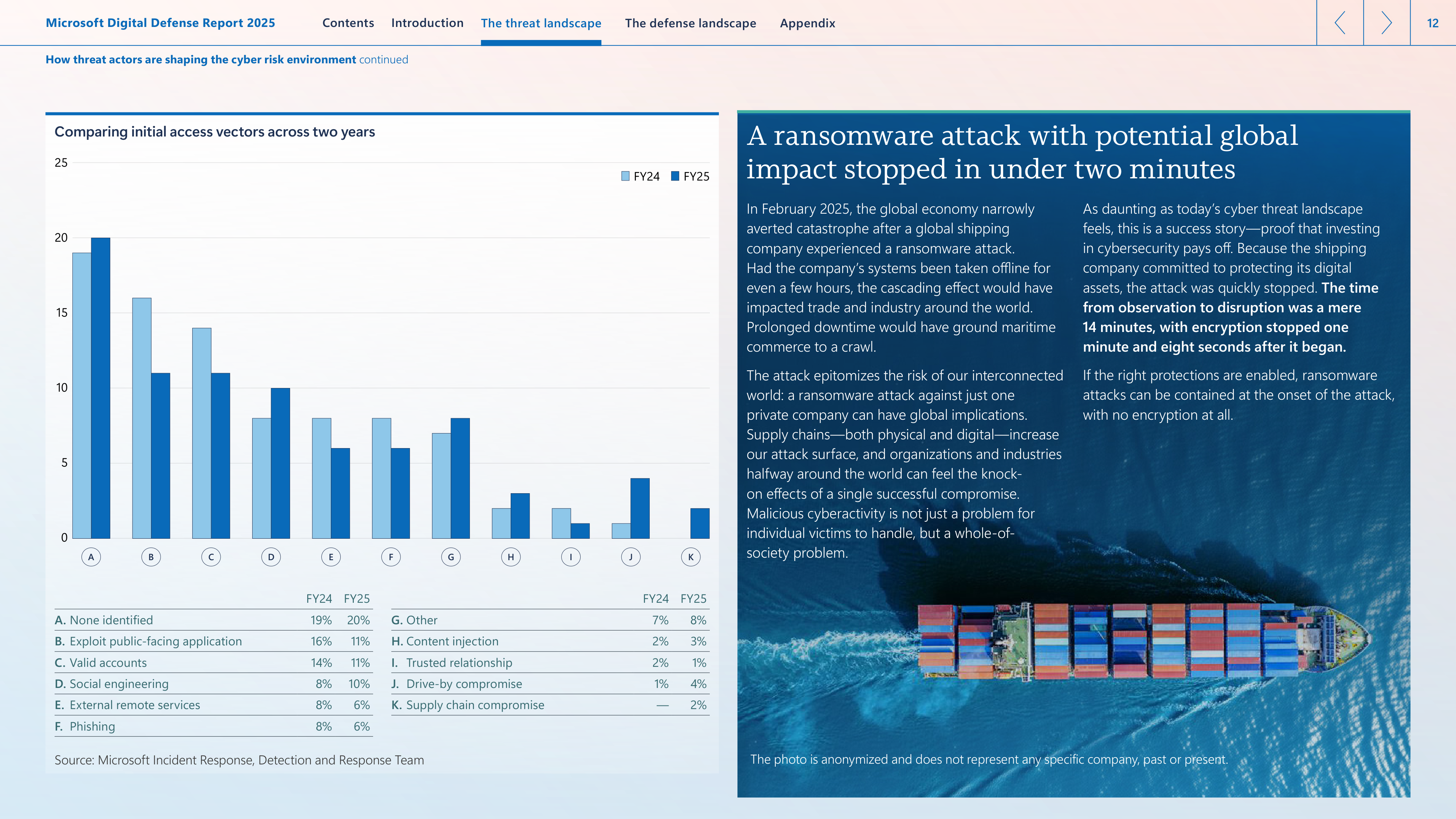Click the 'I. Trusted relationship' row label
This screenshot has width=1456, height=819.
(452, 662)
